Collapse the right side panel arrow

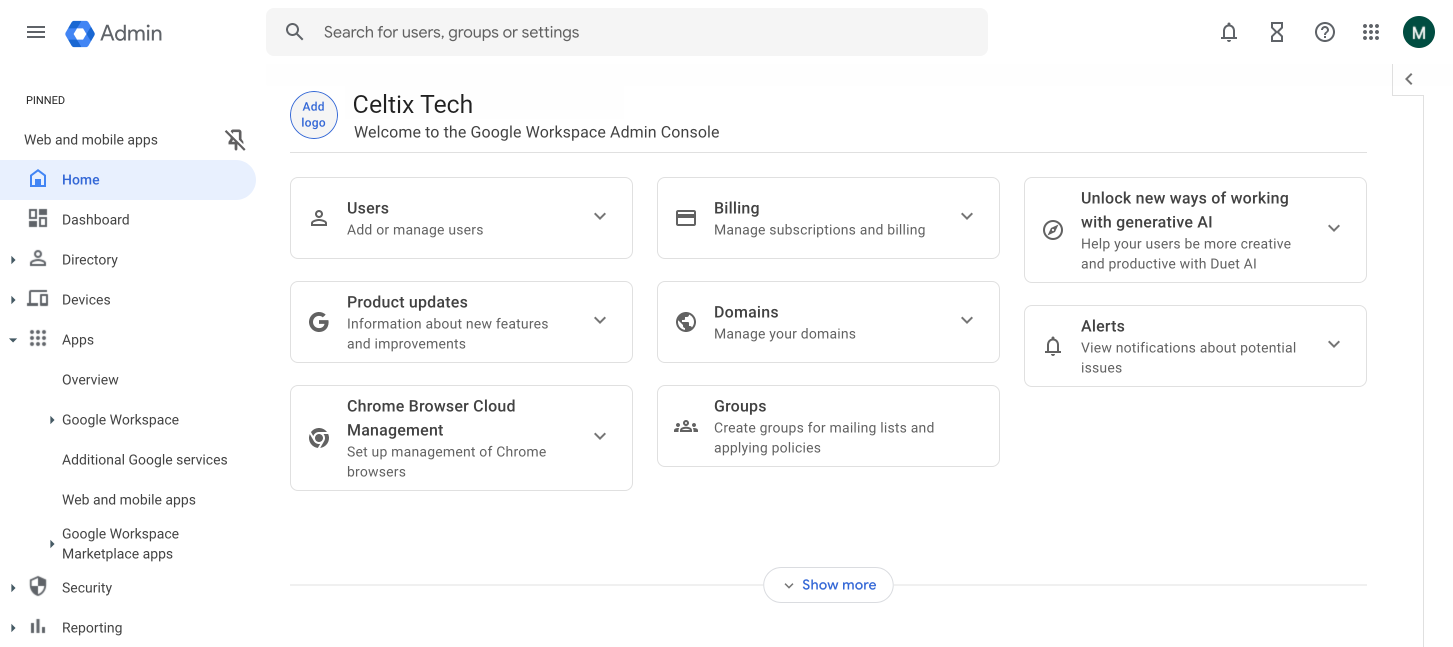pyautogui.click(x=1408, y=79)
